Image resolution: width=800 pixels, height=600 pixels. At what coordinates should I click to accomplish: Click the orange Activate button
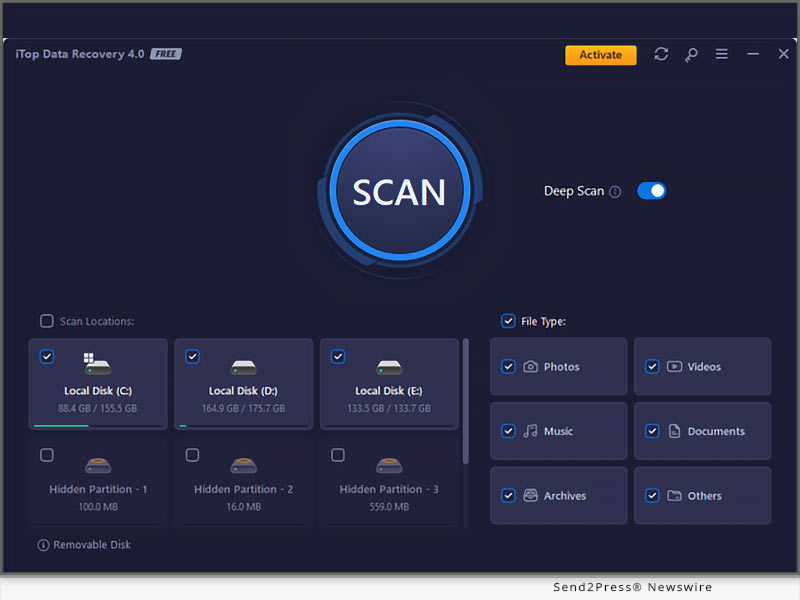coord(600,55)
